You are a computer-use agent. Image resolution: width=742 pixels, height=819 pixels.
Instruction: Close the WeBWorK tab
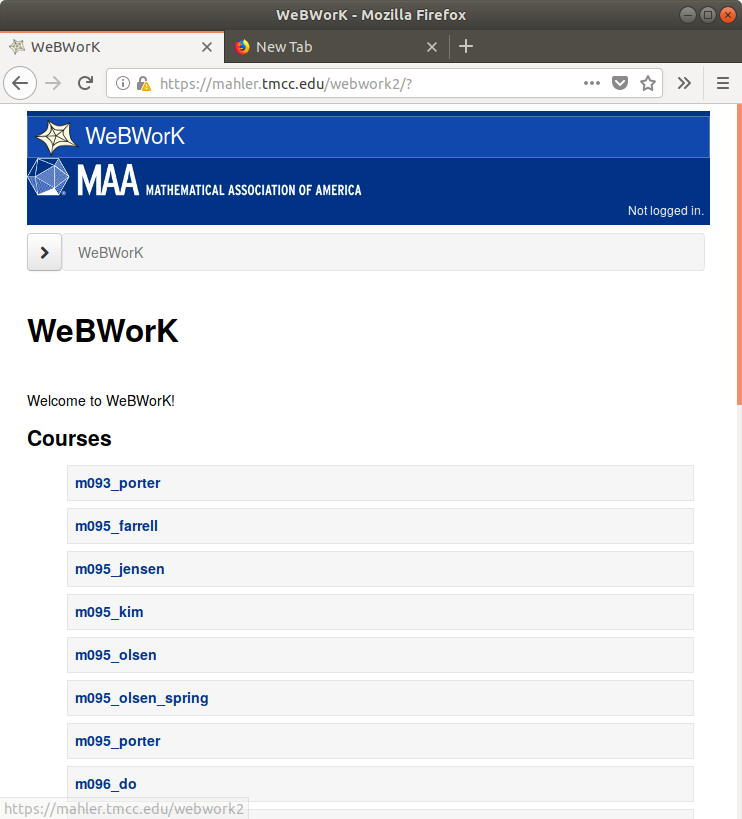(x=207, y=47)
